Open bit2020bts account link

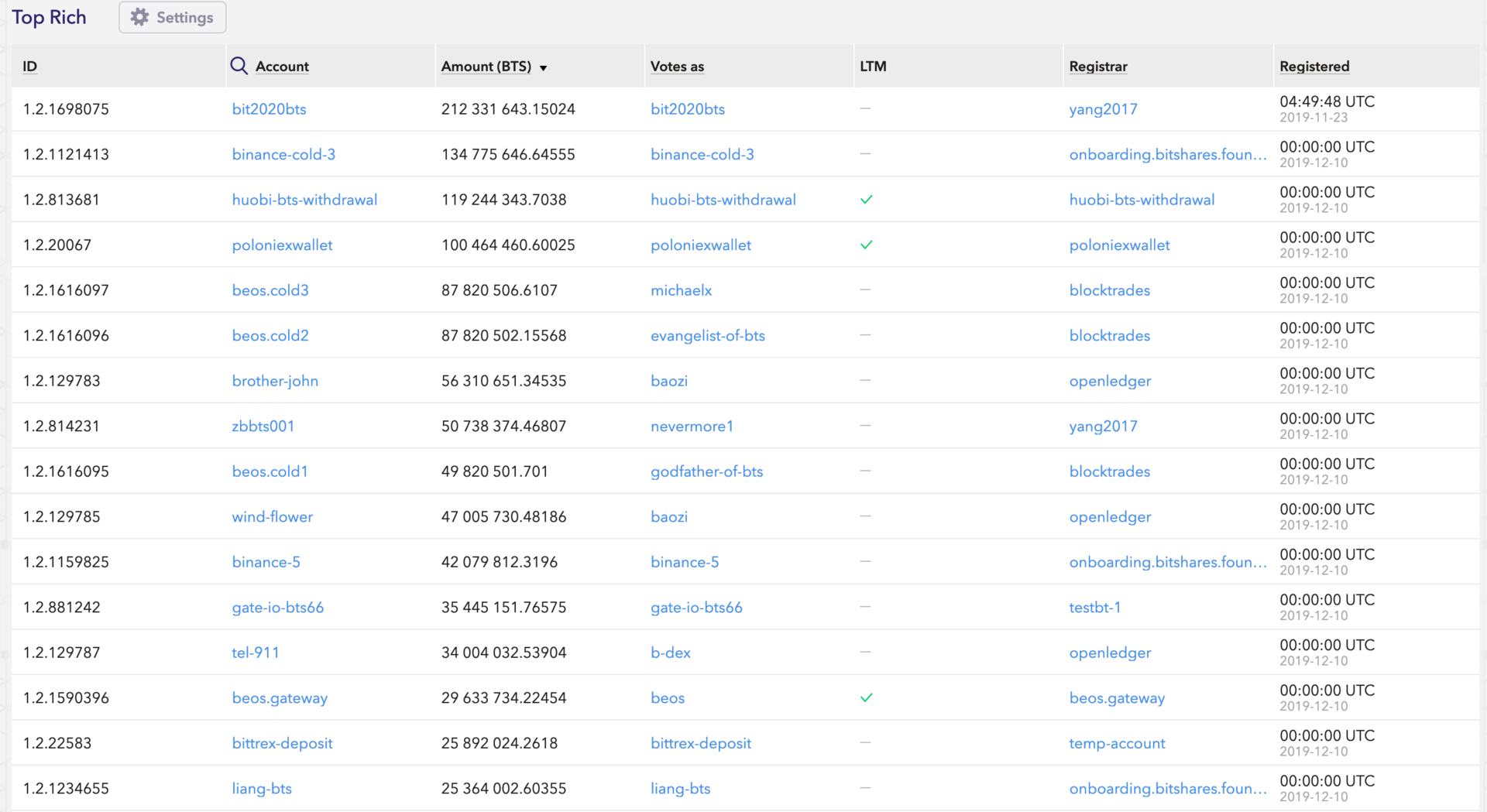tap(269, 109)
